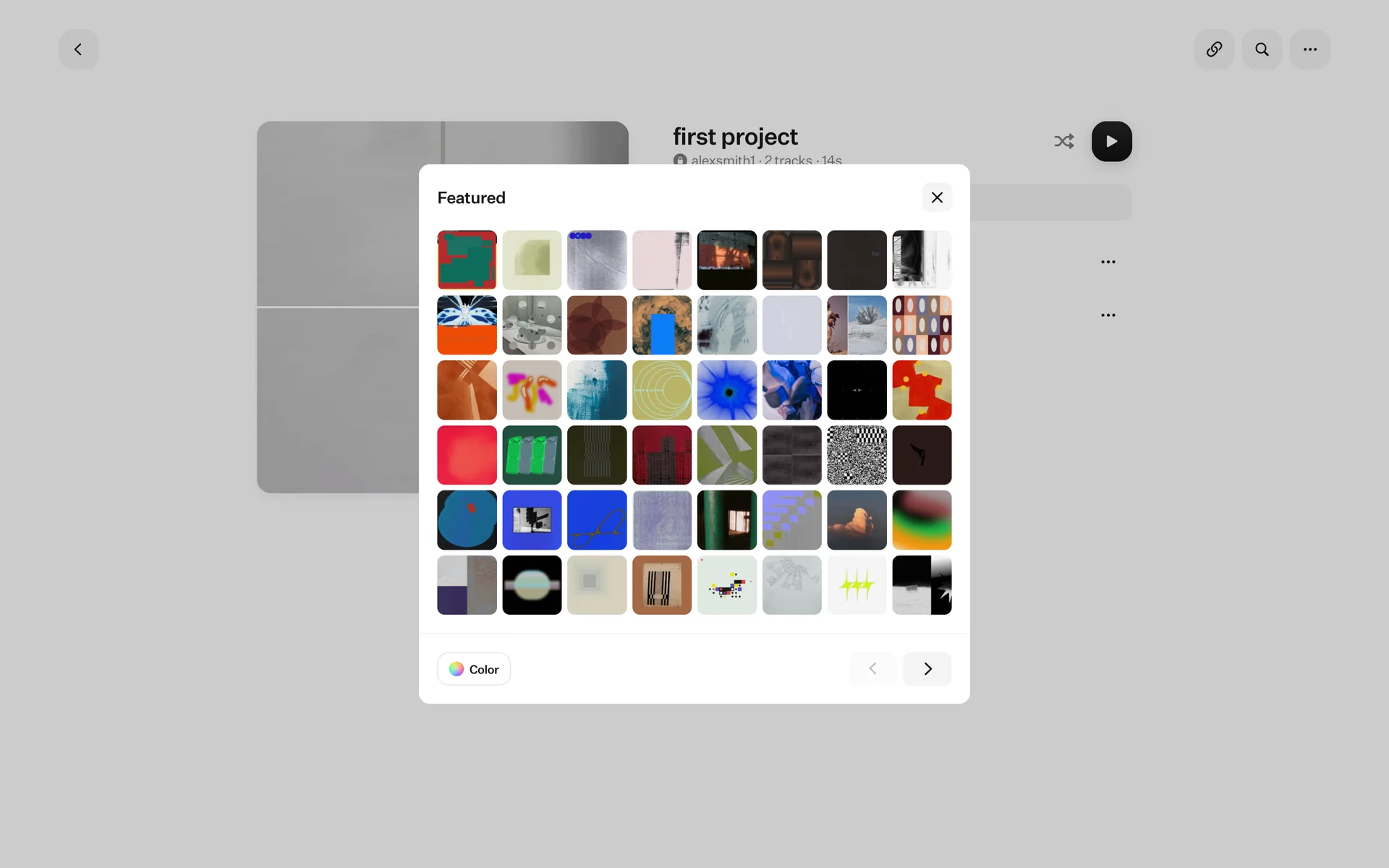Open first track's options menu

(x=1108, y=262)
